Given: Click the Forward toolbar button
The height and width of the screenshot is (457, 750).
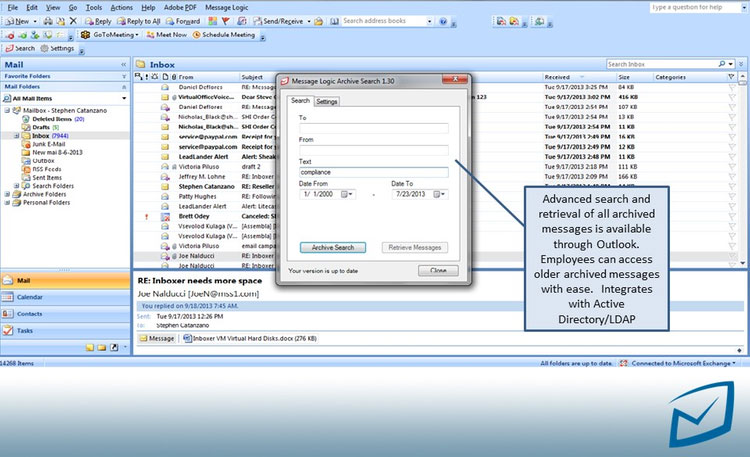Looking at the screenshot, I should coord(183,21).
